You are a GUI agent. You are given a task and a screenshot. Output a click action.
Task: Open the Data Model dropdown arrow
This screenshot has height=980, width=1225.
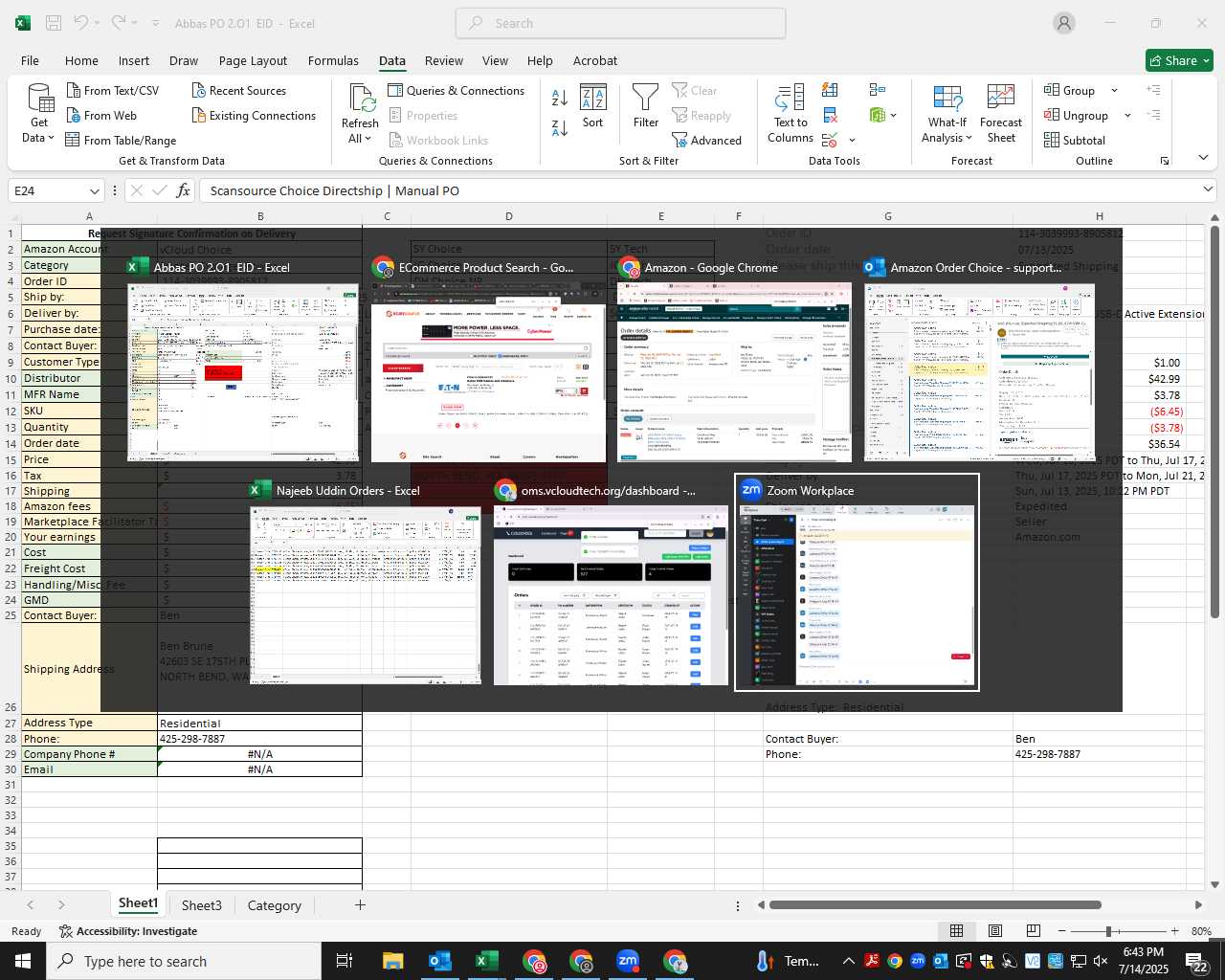pos(894,115)
